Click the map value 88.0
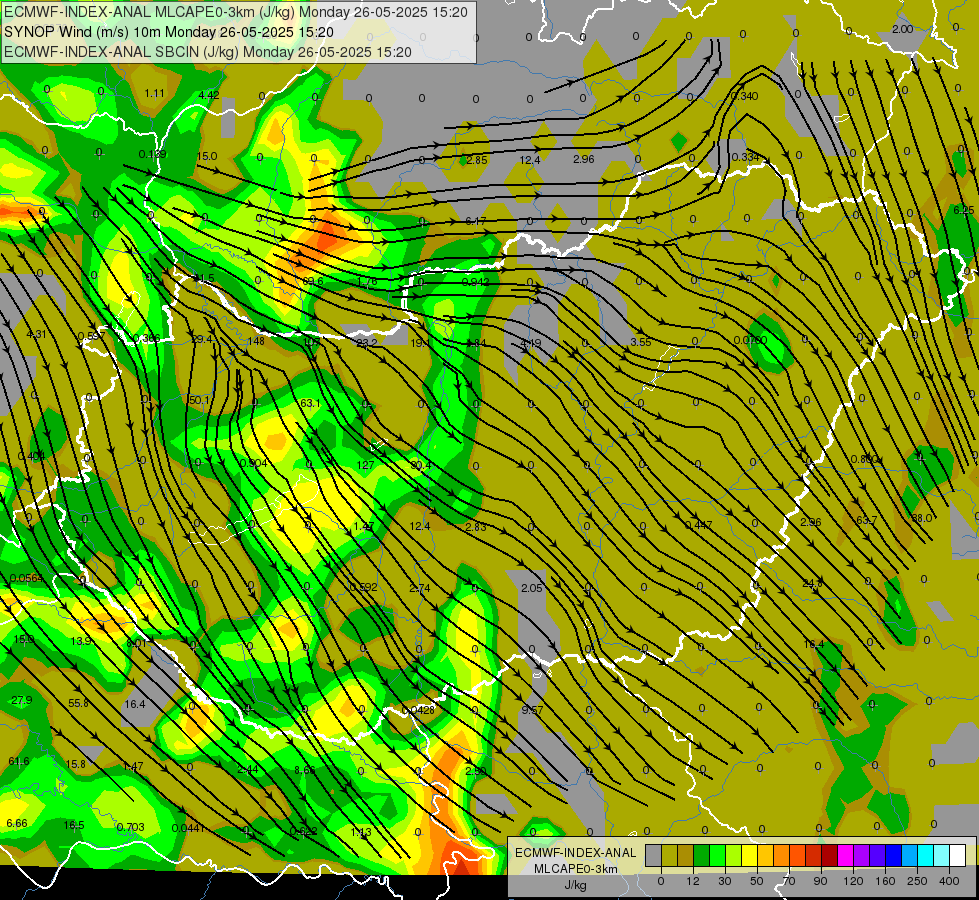Image resolution: width=979 pixels, height=900 pixels. tap(922, 518)
